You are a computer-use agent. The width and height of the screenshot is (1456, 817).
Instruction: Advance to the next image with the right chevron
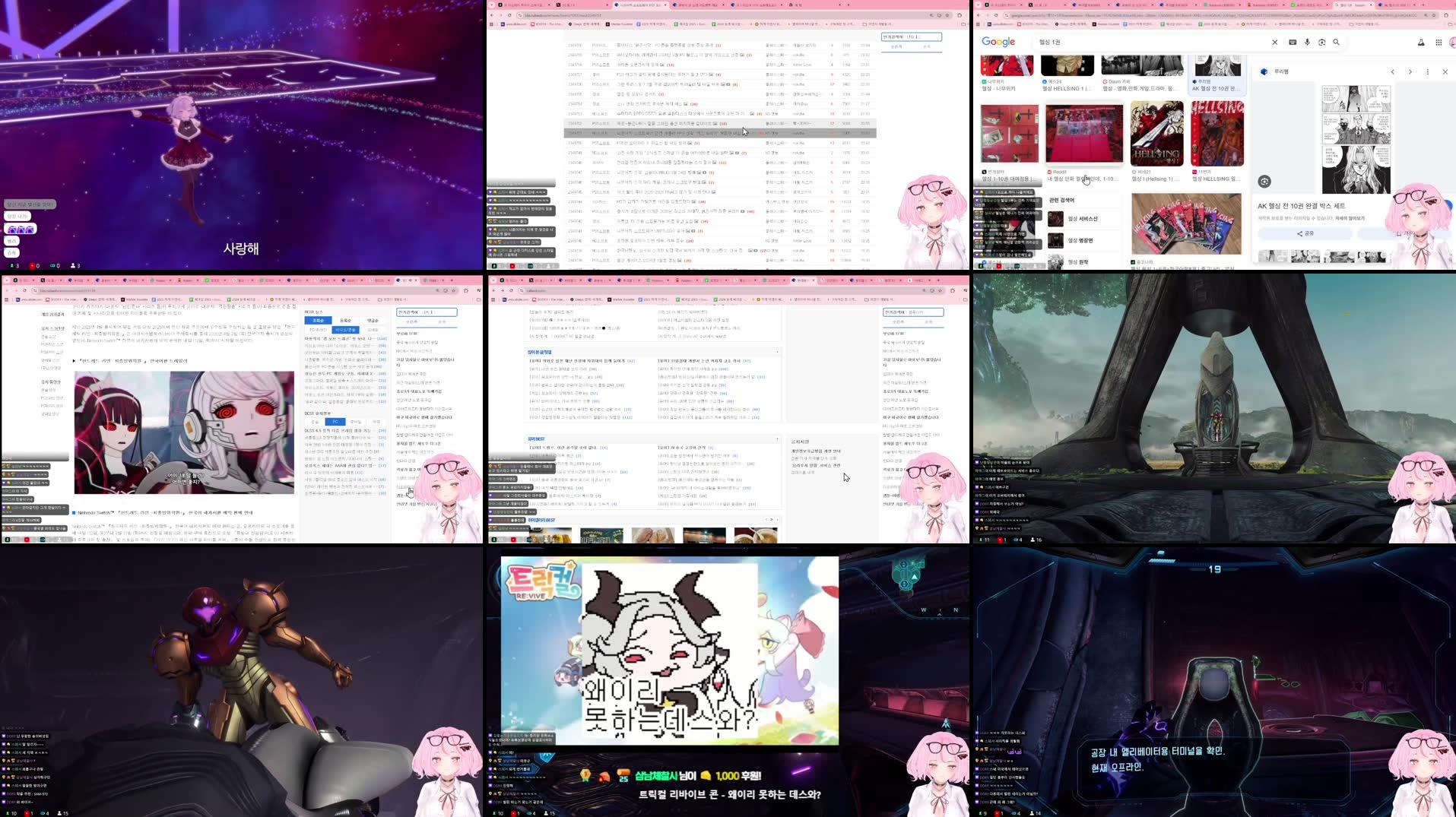point(1410,71)
